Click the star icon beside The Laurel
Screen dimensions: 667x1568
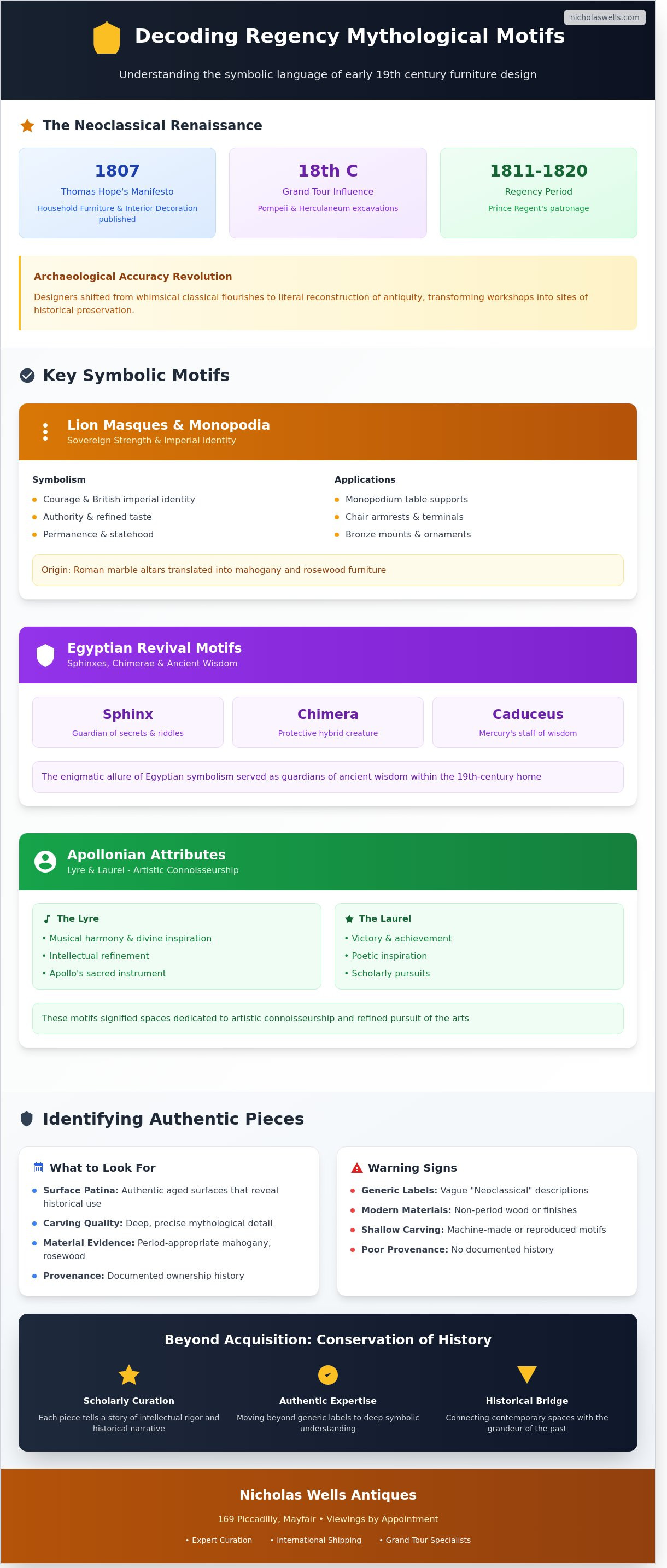pyautogui.click(x=349, y=919)
